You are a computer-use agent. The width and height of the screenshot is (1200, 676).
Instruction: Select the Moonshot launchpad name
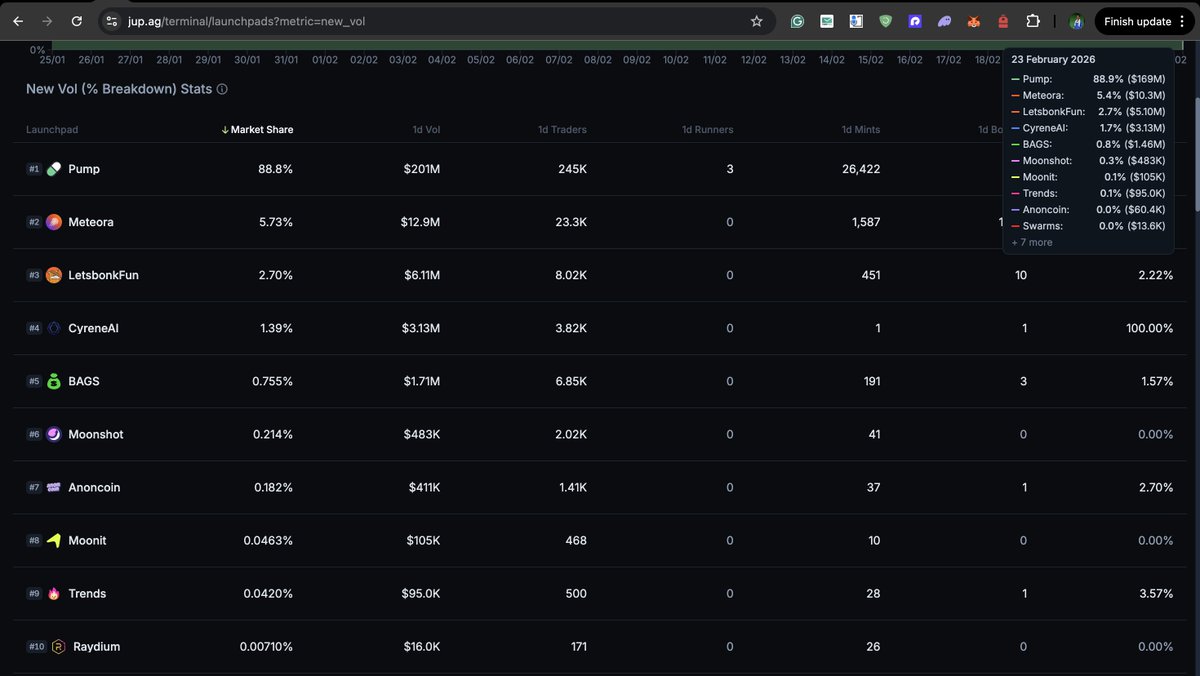[94, 434]
